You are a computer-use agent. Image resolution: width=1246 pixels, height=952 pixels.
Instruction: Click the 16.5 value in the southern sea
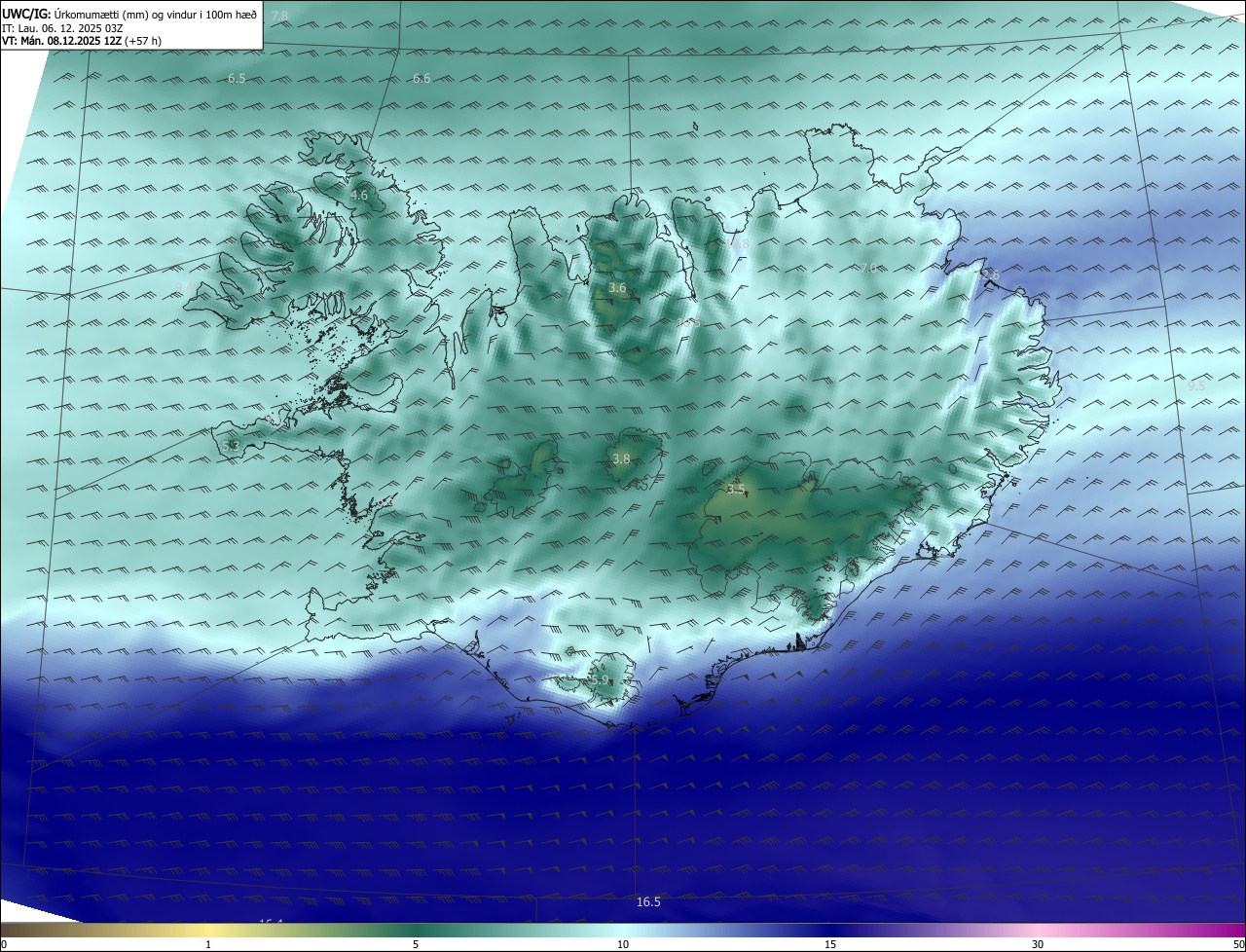pos(648,902)
